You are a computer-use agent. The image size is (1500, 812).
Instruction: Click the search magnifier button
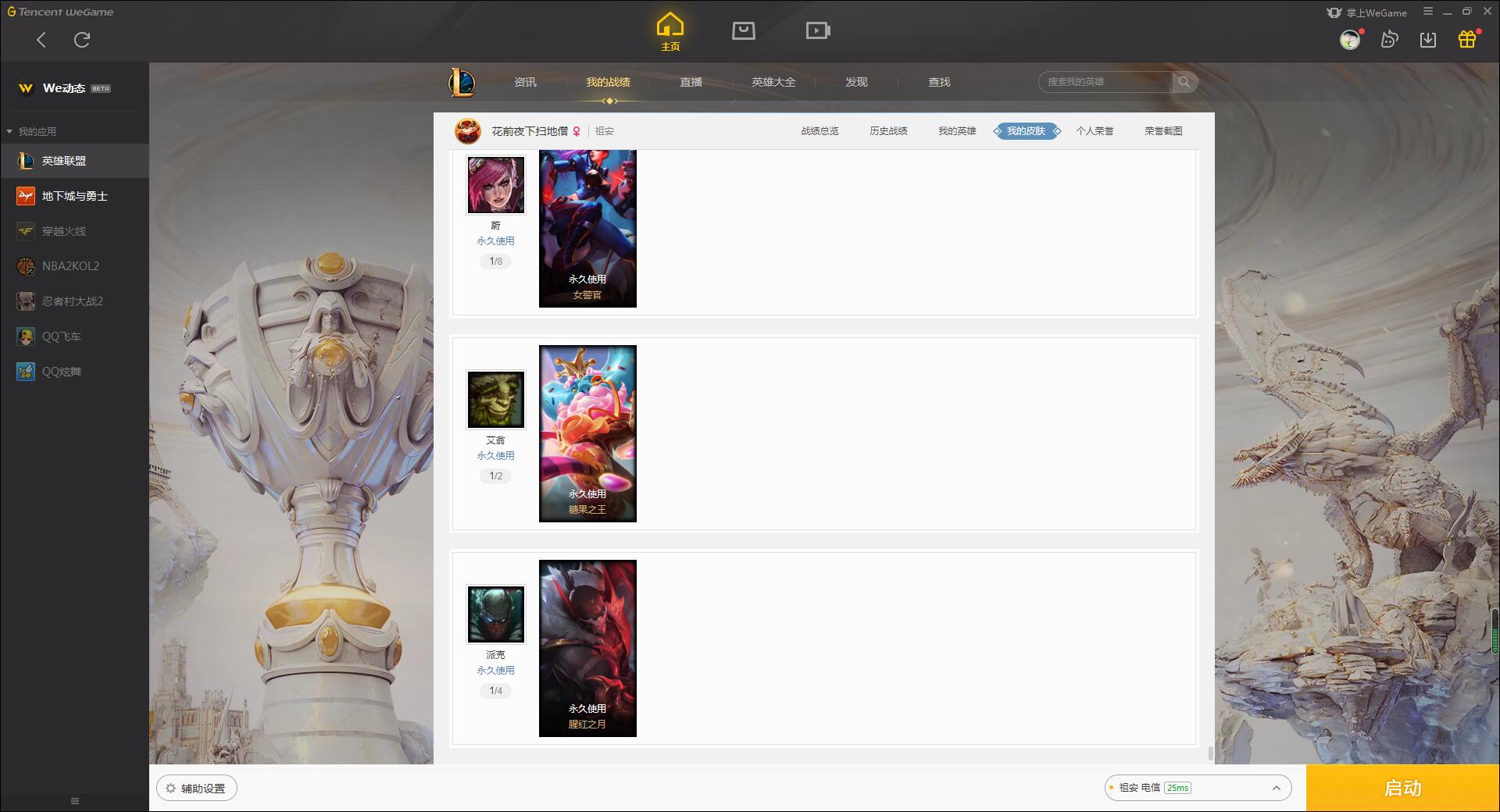point(1184,82)
